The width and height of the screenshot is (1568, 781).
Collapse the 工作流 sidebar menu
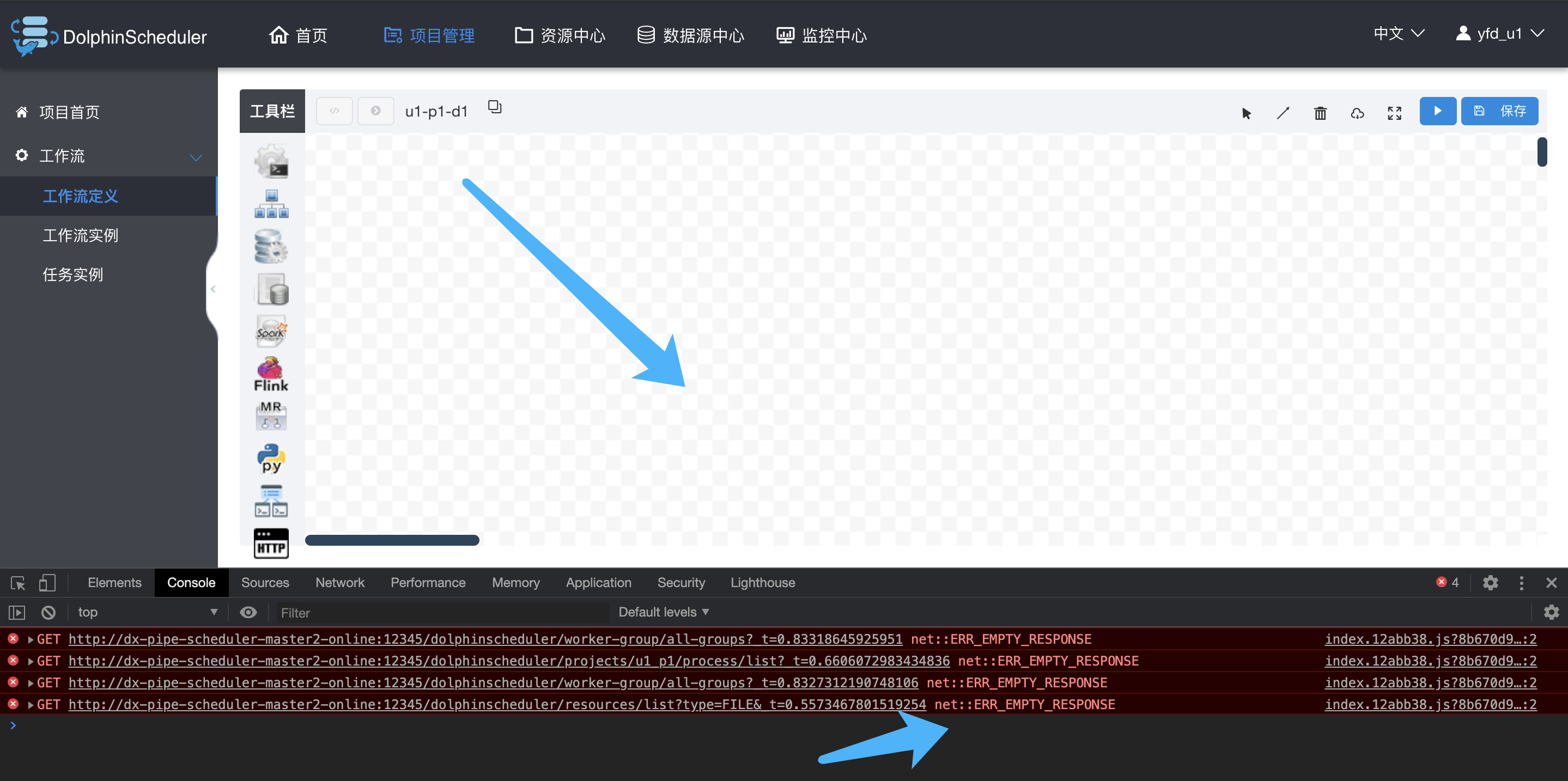[196, 157]
